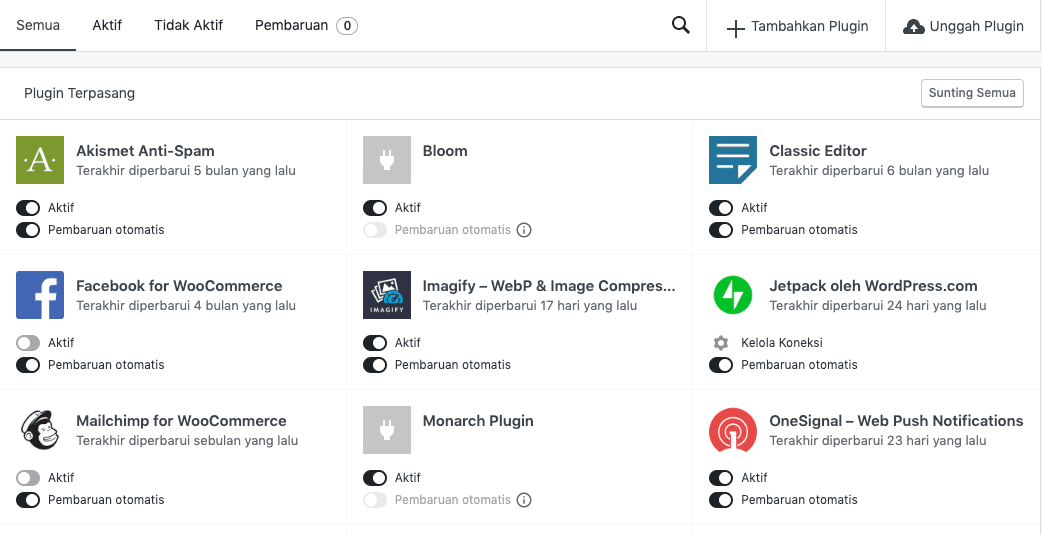
Task: Toggle OneSignal Aktif switch
Action: click(x=721, y=478)
